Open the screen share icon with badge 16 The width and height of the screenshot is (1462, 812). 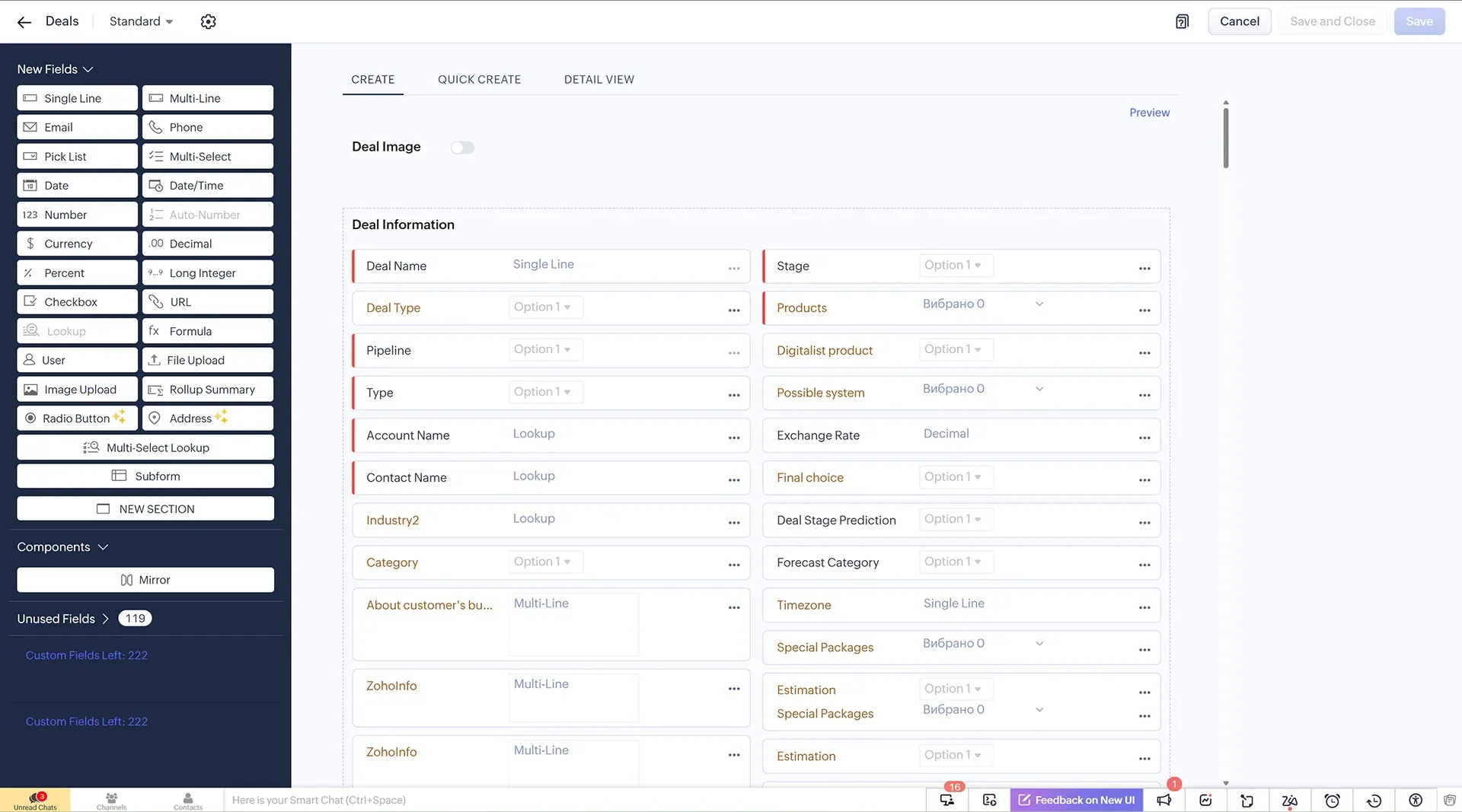947,800
